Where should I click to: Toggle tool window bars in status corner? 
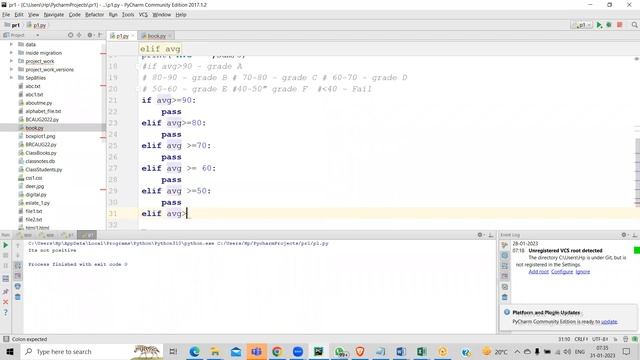click(x=6, y=339)
